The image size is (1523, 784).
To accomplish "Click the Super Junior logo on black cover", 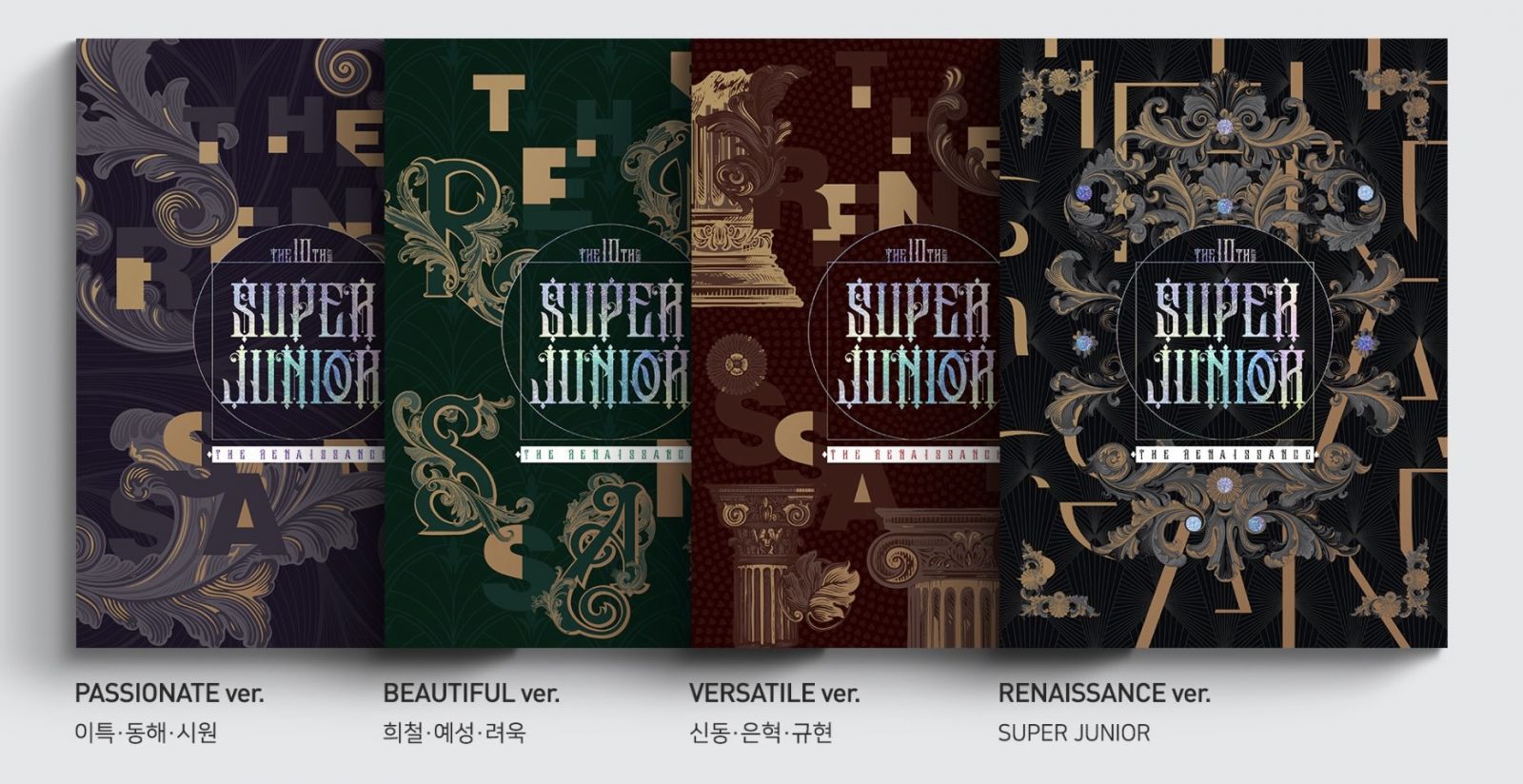I will coord(1224,343).
